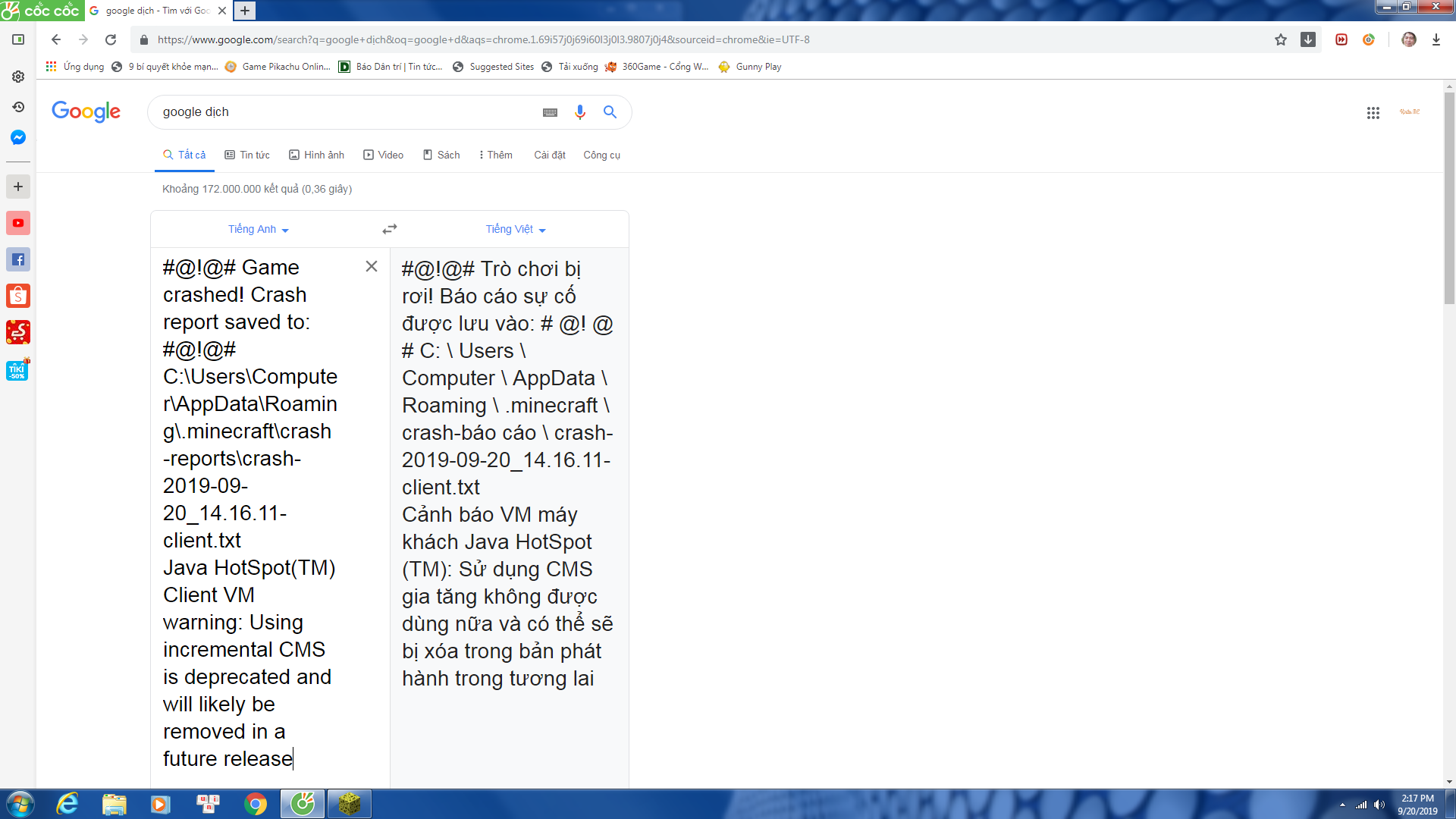Open Google Chrome from the taskbar
This screenshot has width=1456, height=819.
click(x=256, y=804)
